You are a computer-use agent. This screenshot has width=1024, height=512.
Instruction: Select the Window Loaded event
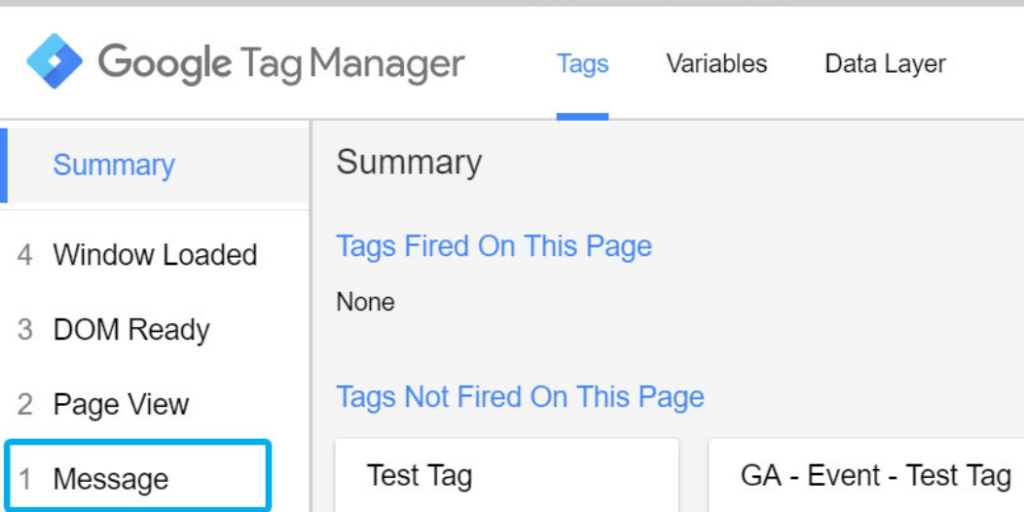pos(155,255)
